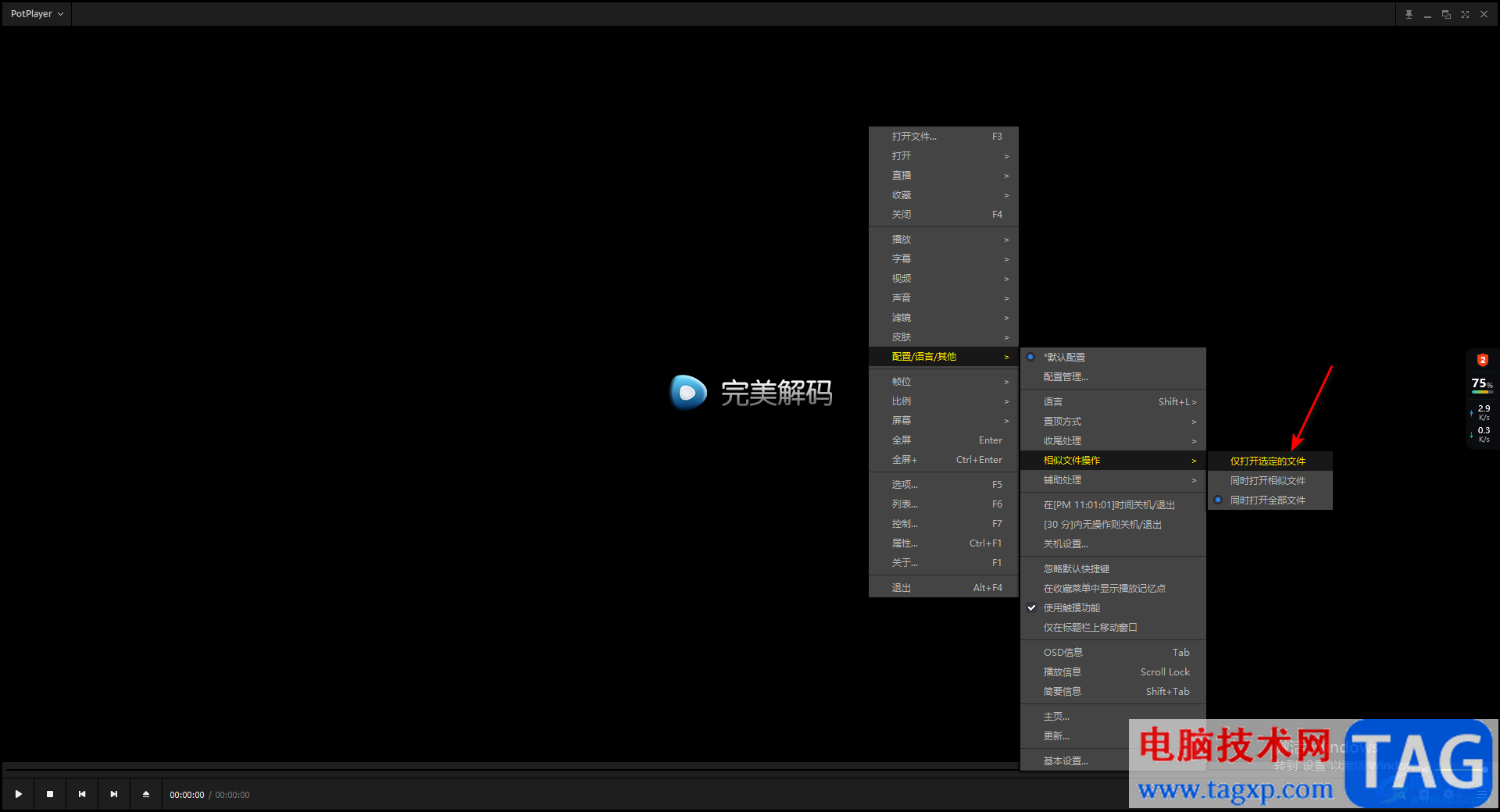Viewport: 1500px width, 812px height.
Task: Select 仅打开选定的文件 option
Action: [x=1270, y=461]
